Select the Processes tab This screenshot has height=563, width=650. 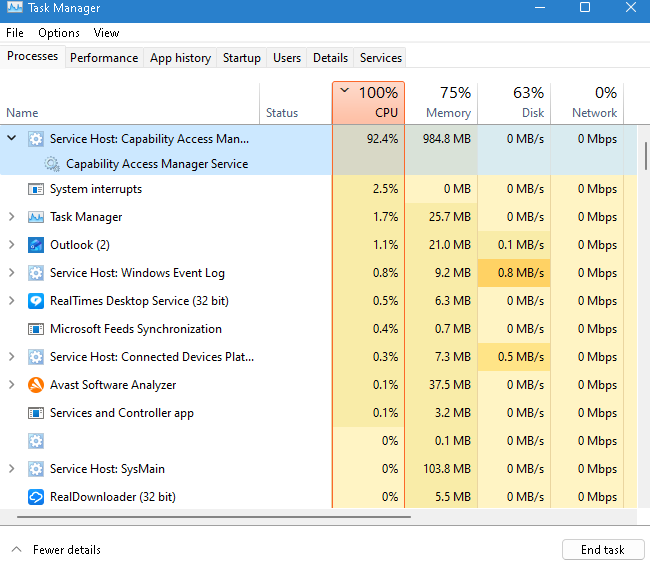coord(32,56)
